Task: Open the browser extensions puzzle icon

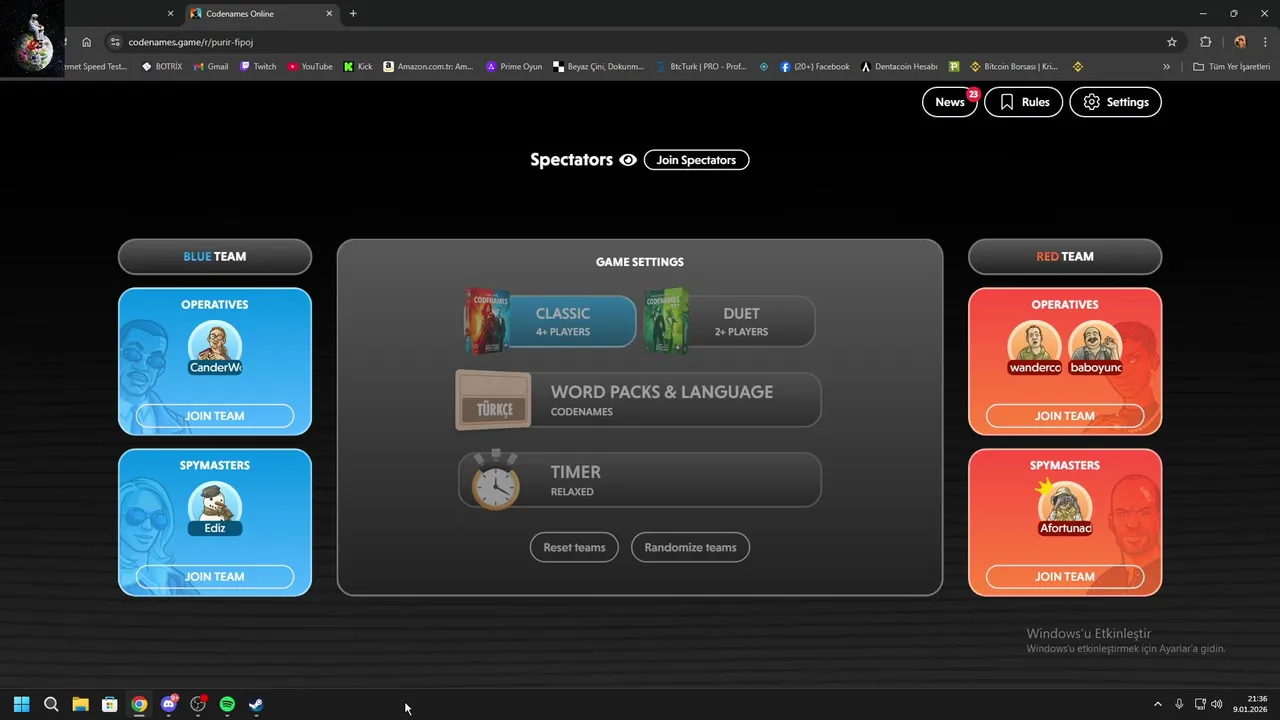Action: click(1205, 42)
